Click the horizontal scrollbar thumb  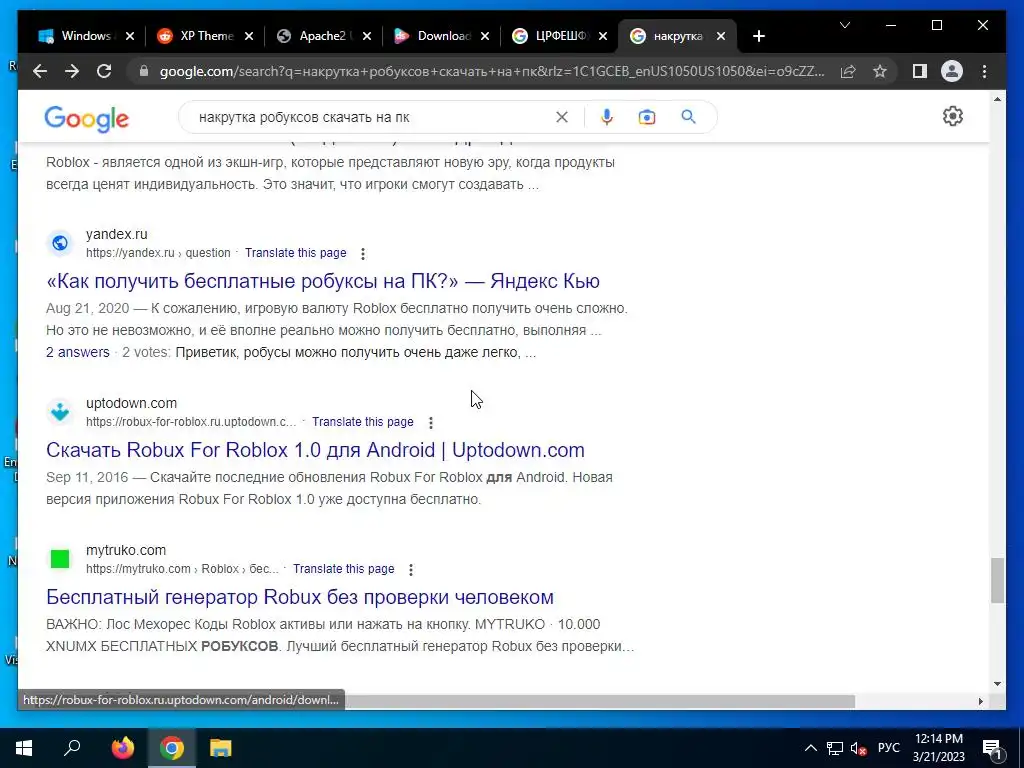(600, 701)
